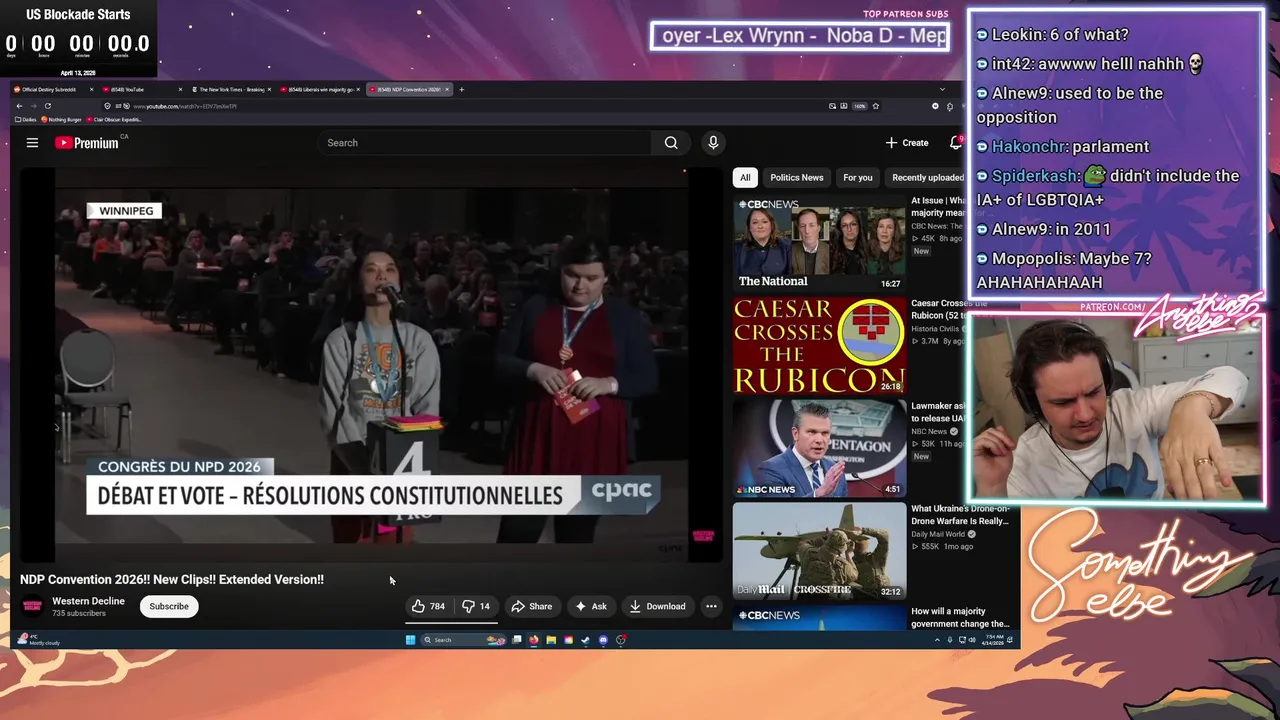
Task: Switch to The New York Times tab
Action: click(231, 89)
